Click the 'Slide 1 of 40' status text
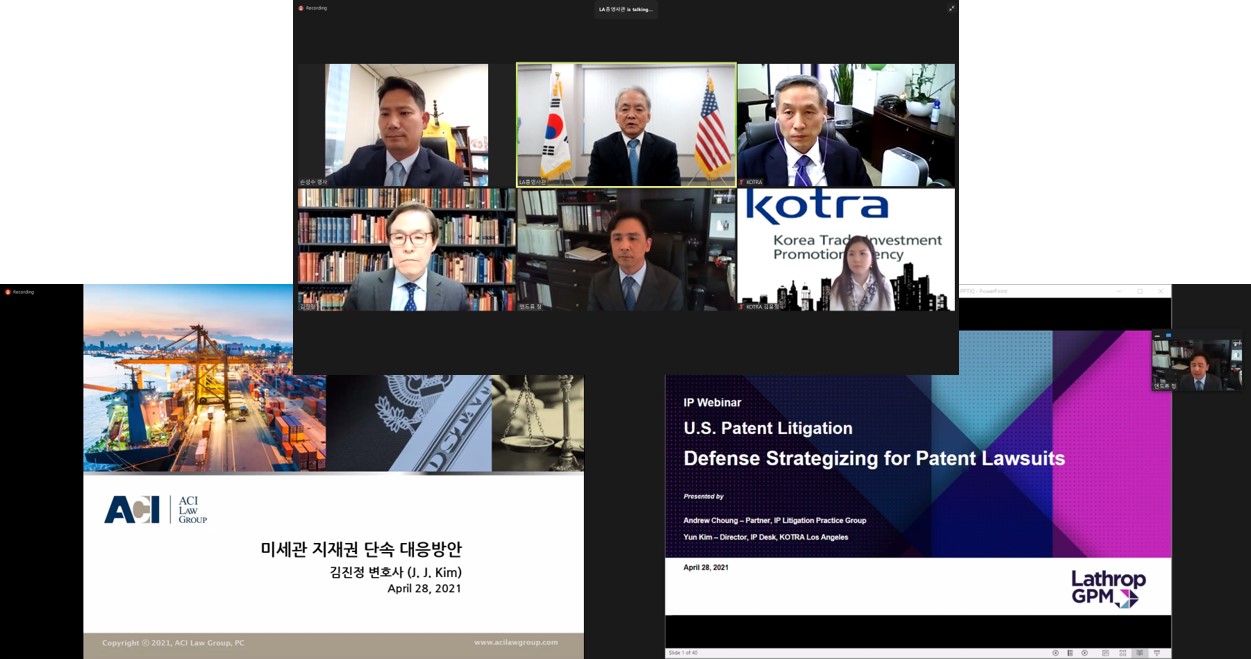1251x659 pixels. point(684,653)
